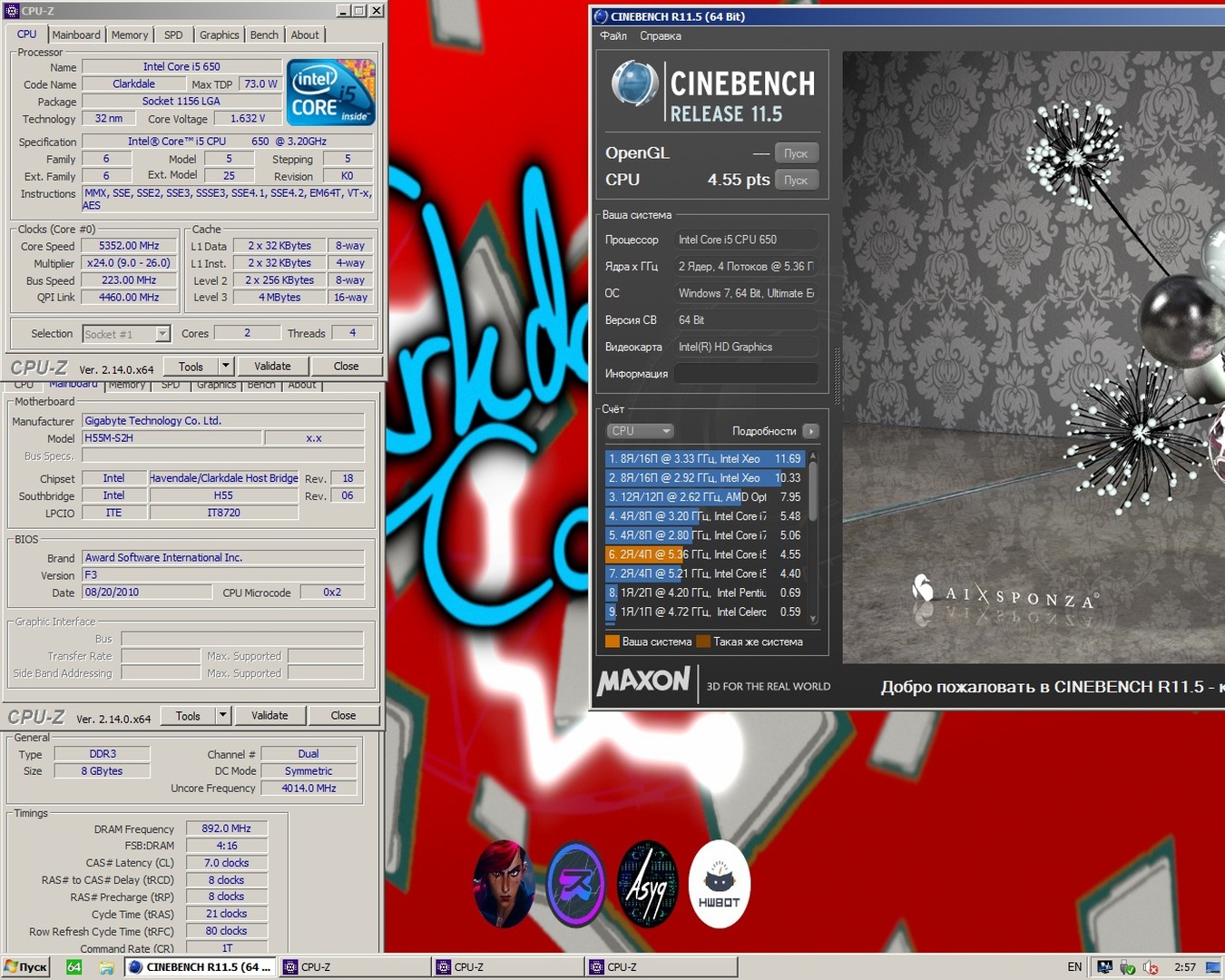The height and width of the screenshot is (980, 1225).
Task: Select ranking row 2 Intel Xeon 10.33
Action: tap(705, 478)
